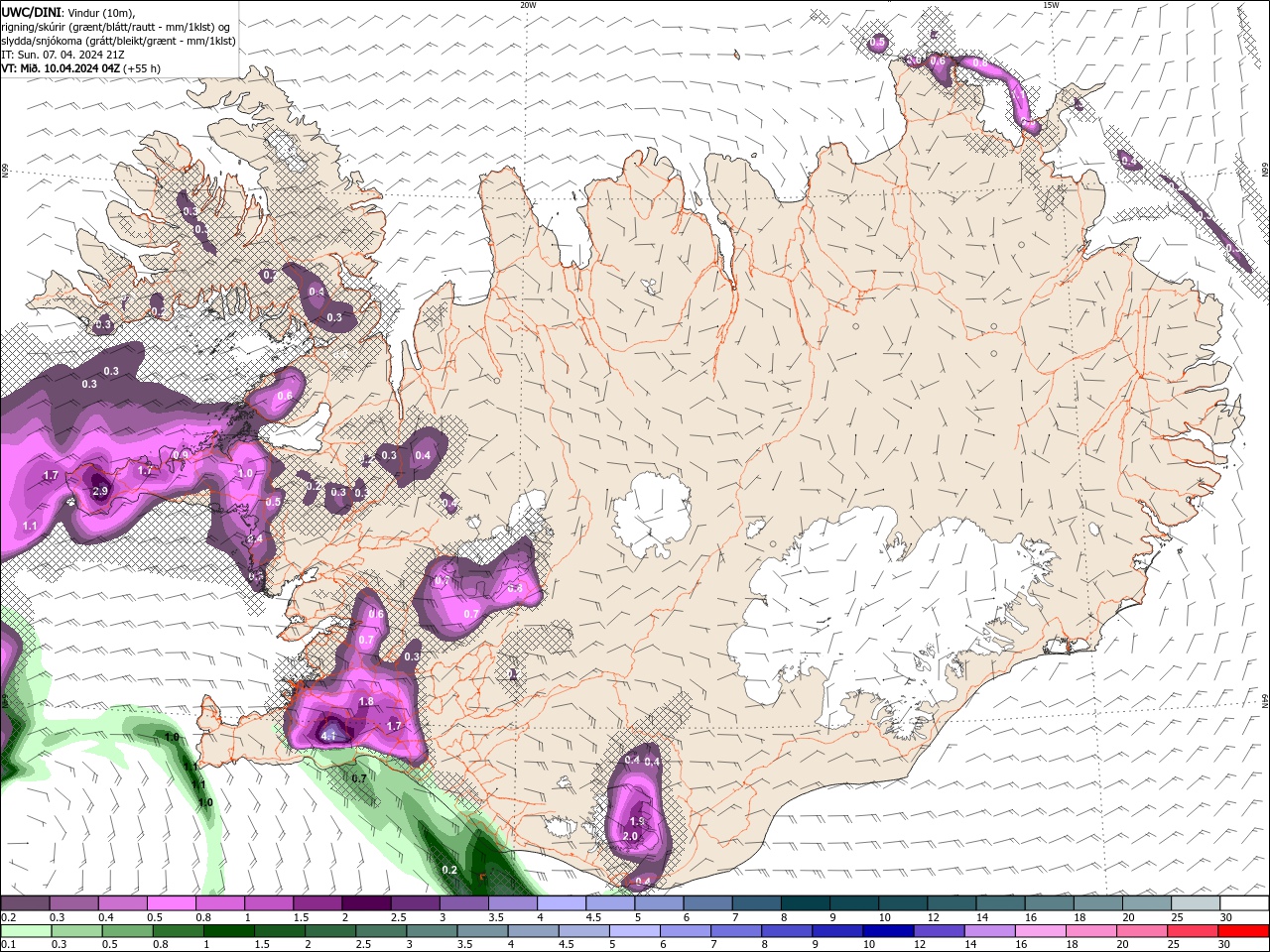Click the "20W" longitude label

coord(528,5)
